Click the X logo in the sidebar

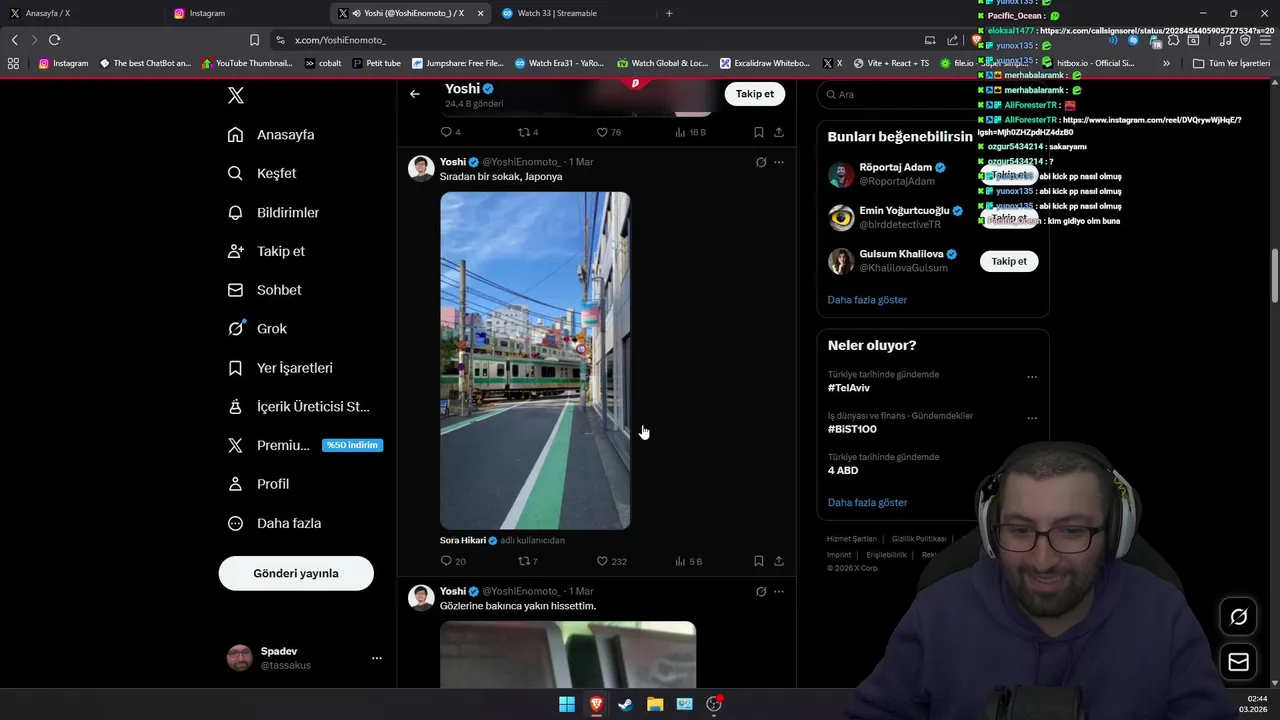coord(235,95)
